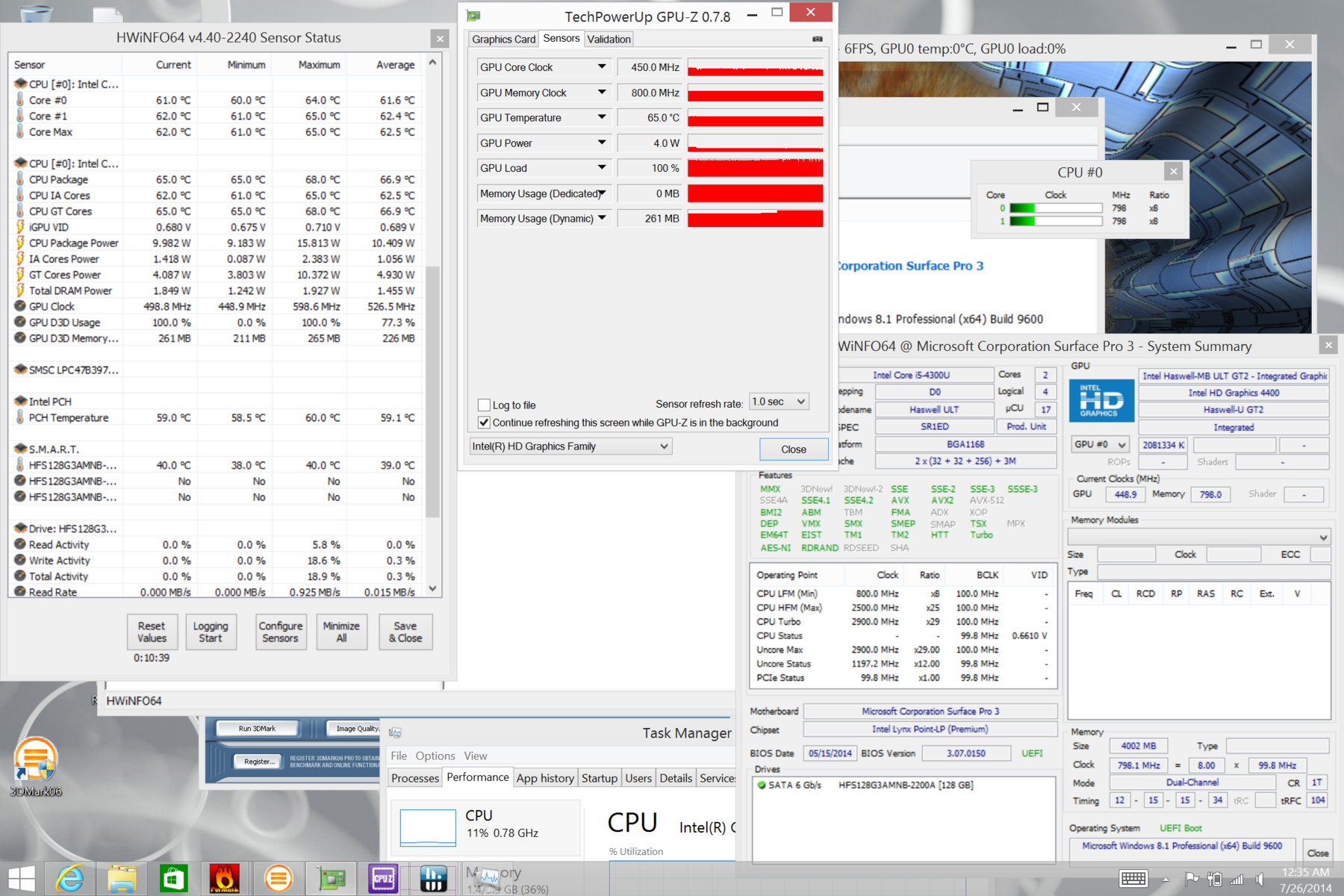Select the "PCH Temperature" sensor row
1344x896 pixels.
click(x=214, y=417)
